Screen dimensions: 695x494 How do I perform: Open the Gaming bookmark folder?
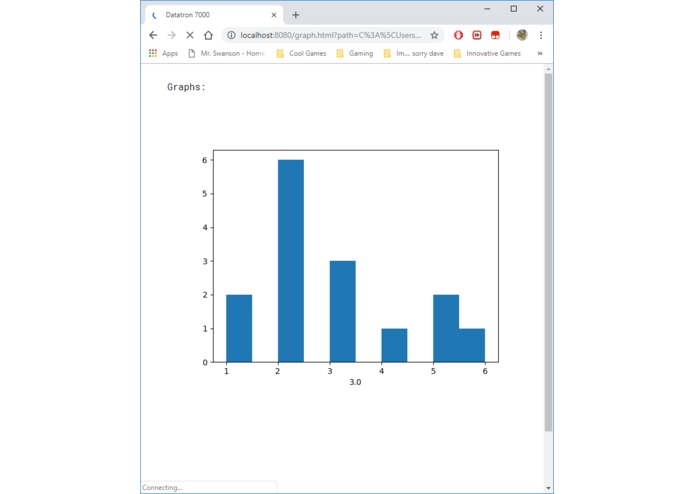(355, 53)
